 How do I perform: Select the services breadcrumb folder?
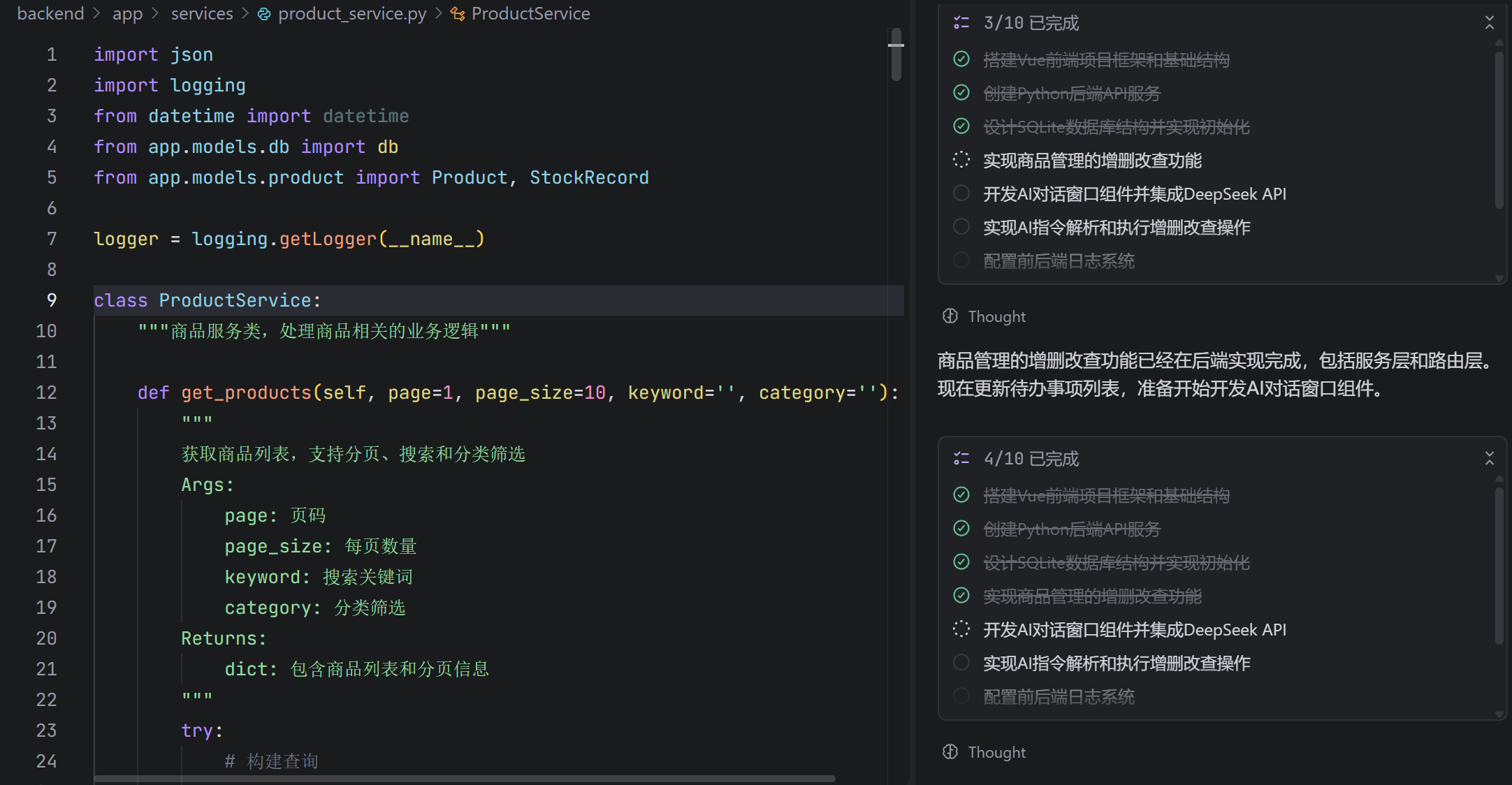202,14
